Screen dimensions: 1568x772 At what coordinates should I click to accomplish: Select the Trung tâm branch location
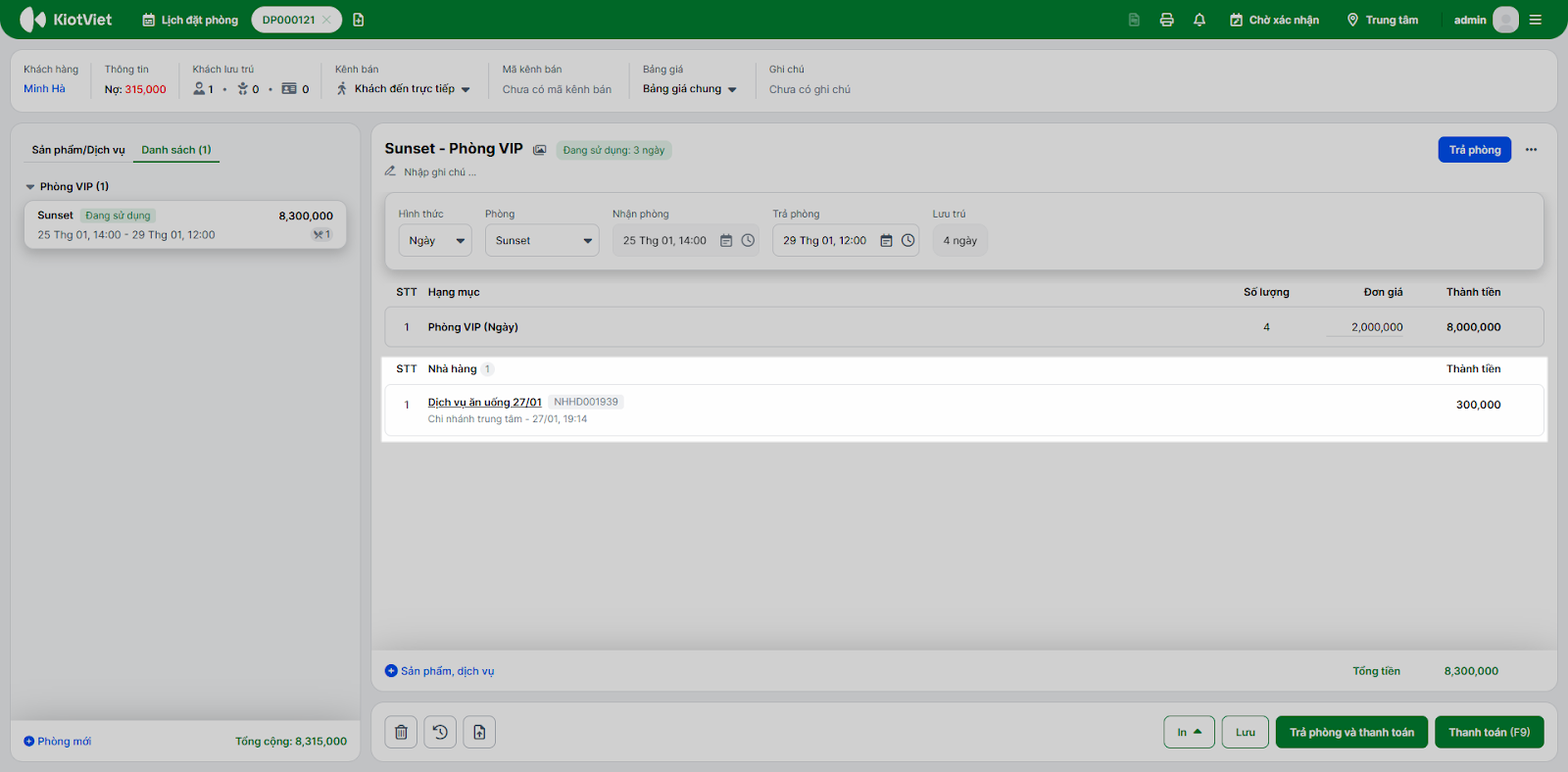[1382, 20]
